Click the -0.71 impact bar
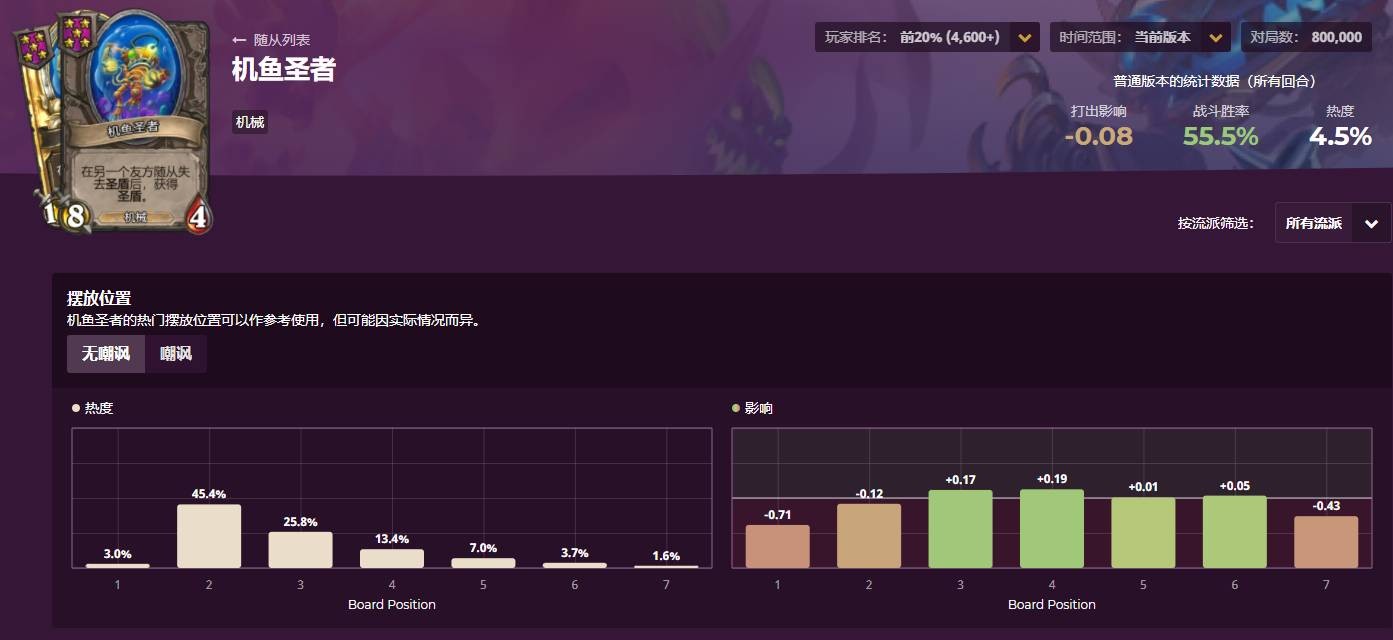 point(777,546)
